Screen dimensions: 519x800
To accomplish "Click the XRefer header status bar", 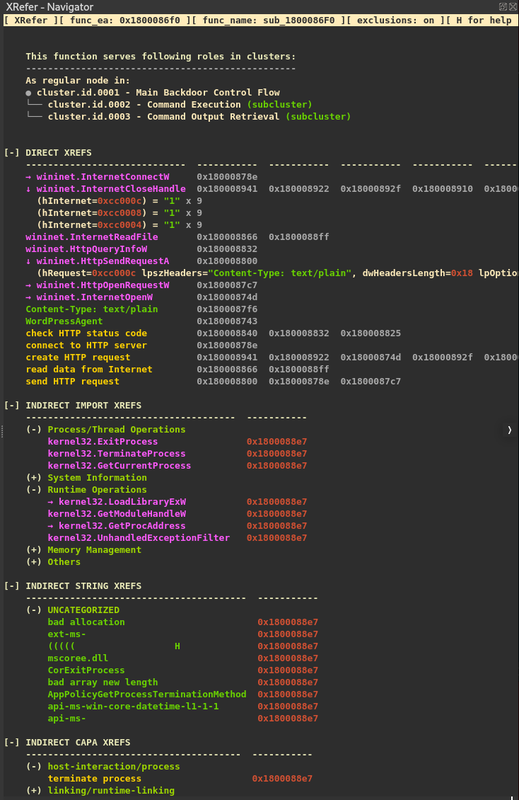I will pyautogui.click(x=259, y=20).
